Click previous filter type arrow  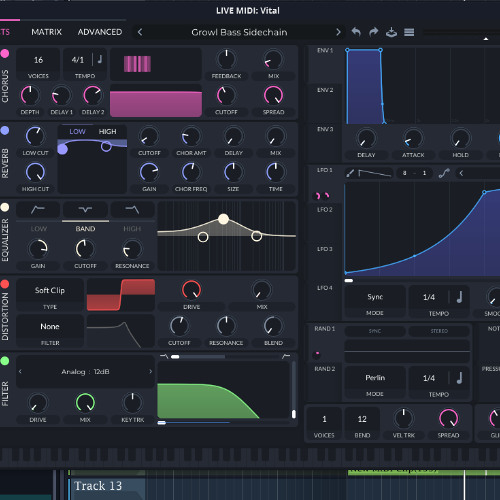coord(20,371)
